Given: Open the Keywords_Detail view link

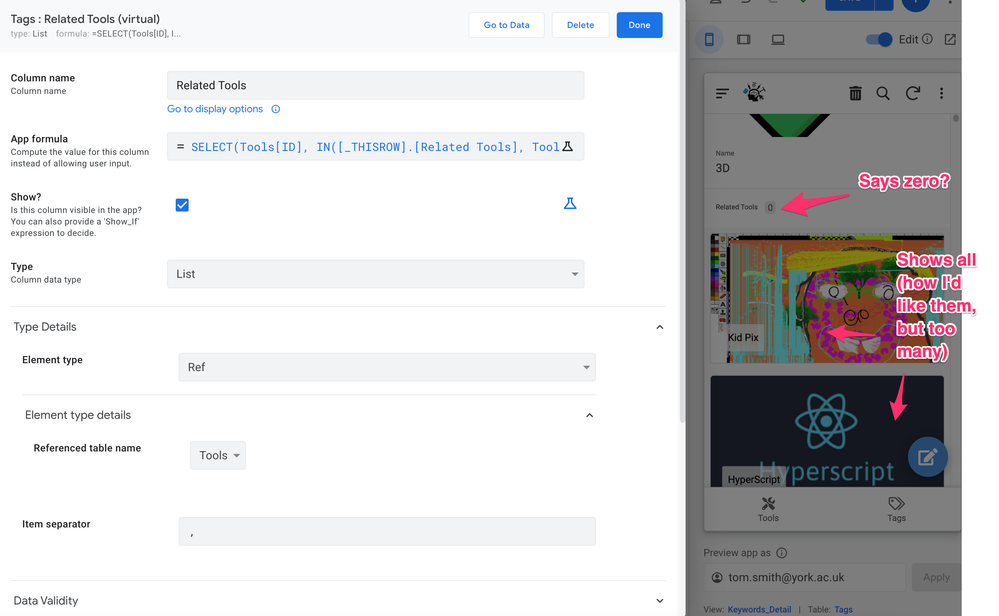Looking at the screenshot, I should pos(759,610).
